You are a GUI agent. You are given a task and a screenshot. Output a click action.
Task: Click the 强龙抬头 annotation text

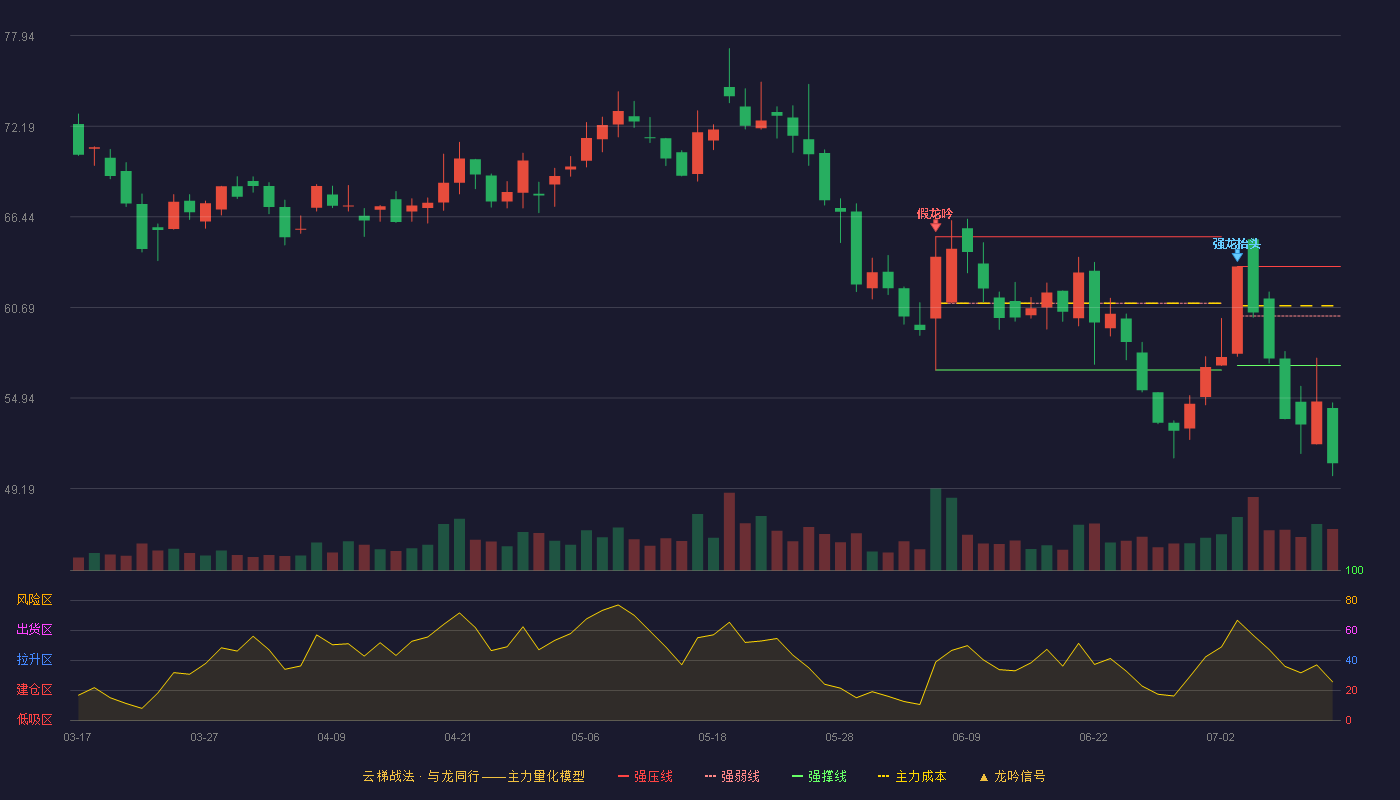tap(1237, 243)
